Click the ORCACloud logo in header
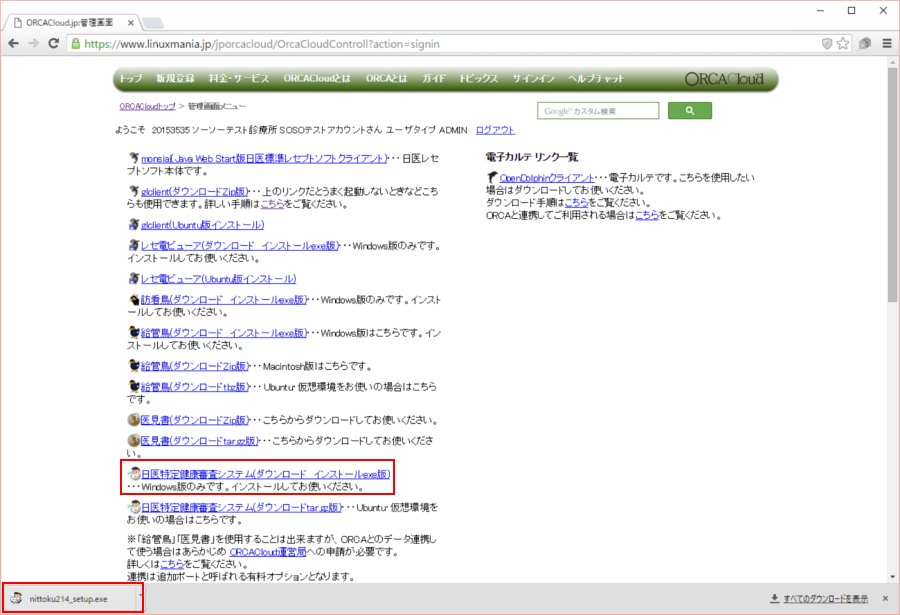Image resolution: width=900 pixels, height=615 pixels. coord(724,79)
